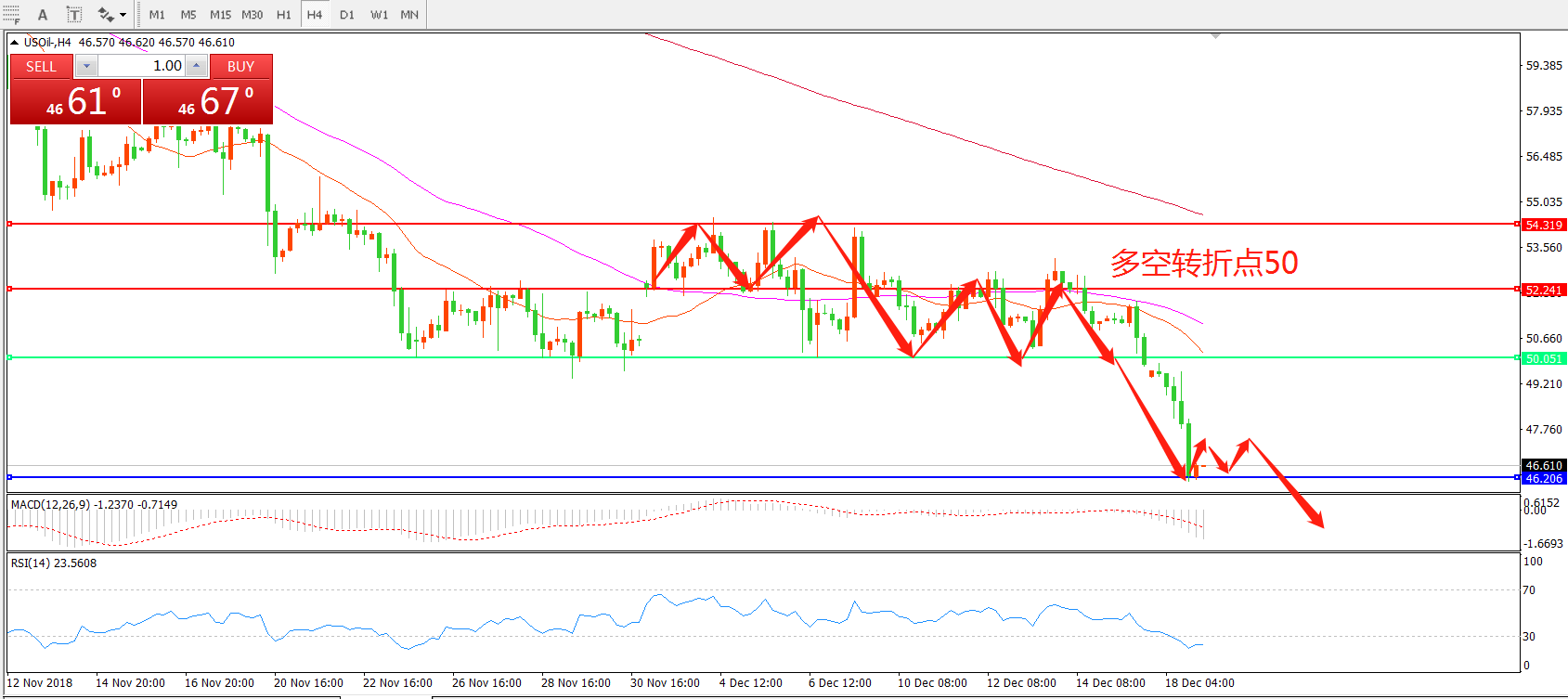
Task: Collapse the One Click Trading panel triangle
Action: point(15,42)
